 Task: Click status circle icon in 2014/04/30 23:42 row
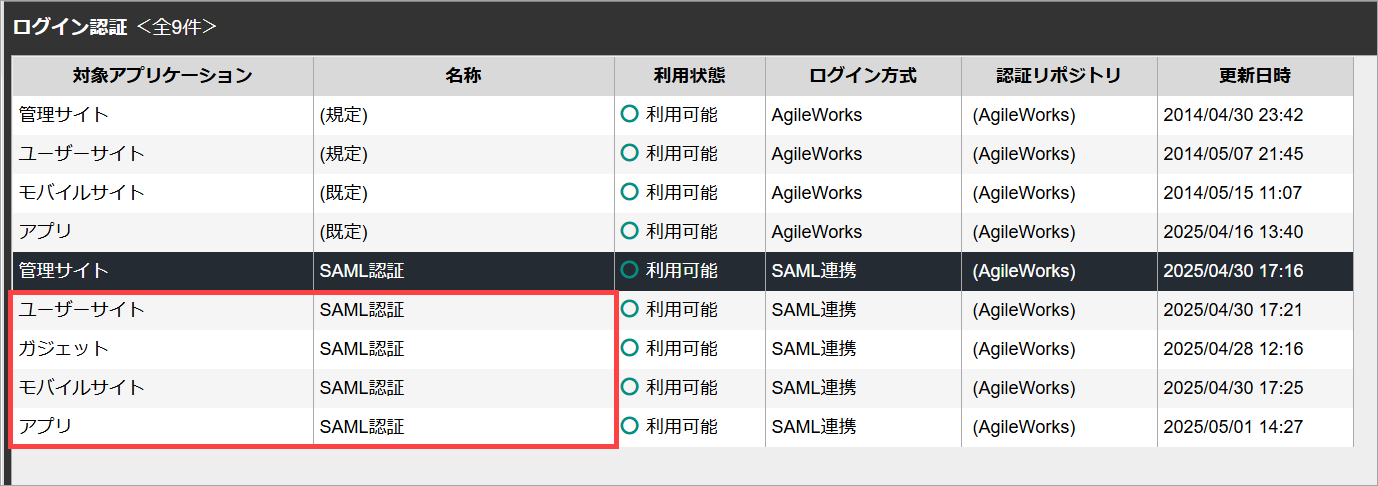tap(629, 114)
